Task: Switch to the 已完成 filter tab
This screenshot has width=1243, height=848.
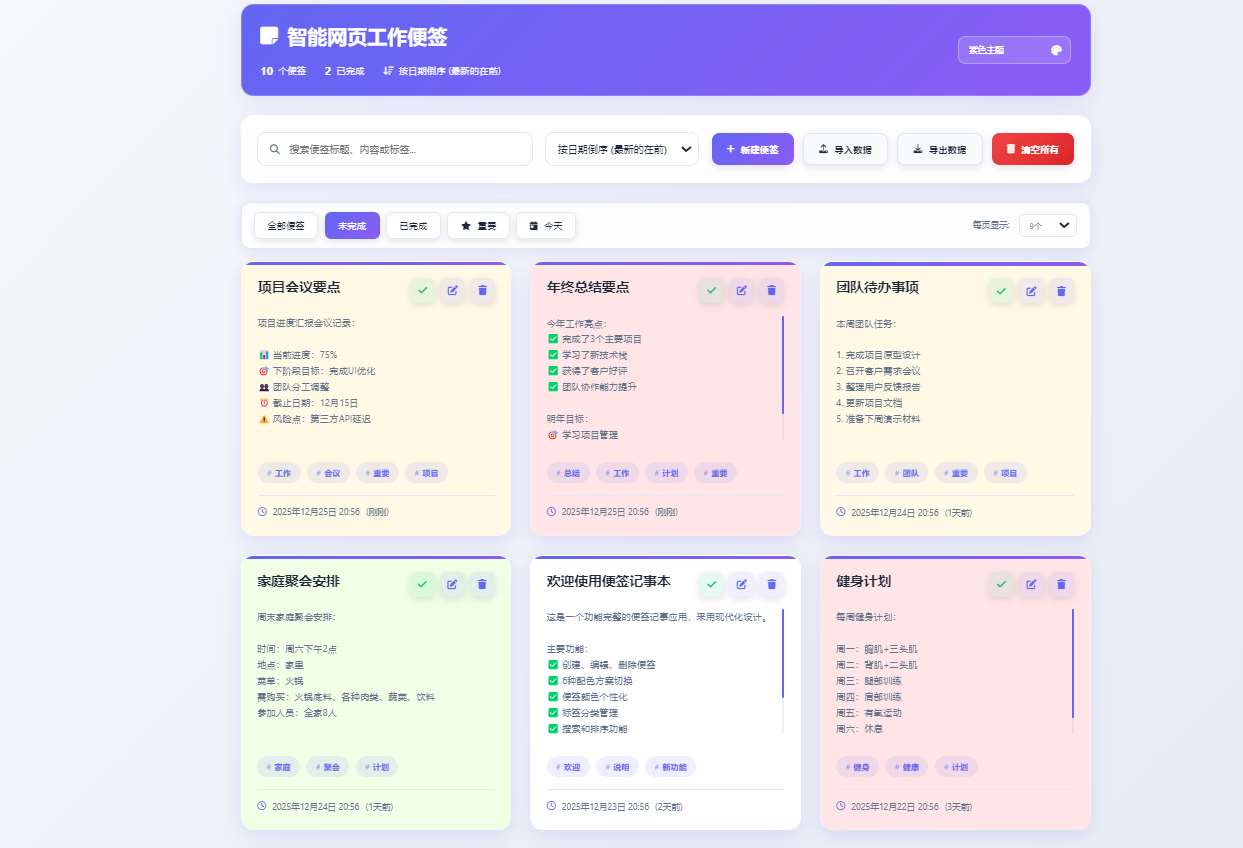Action: pos(413,225)
